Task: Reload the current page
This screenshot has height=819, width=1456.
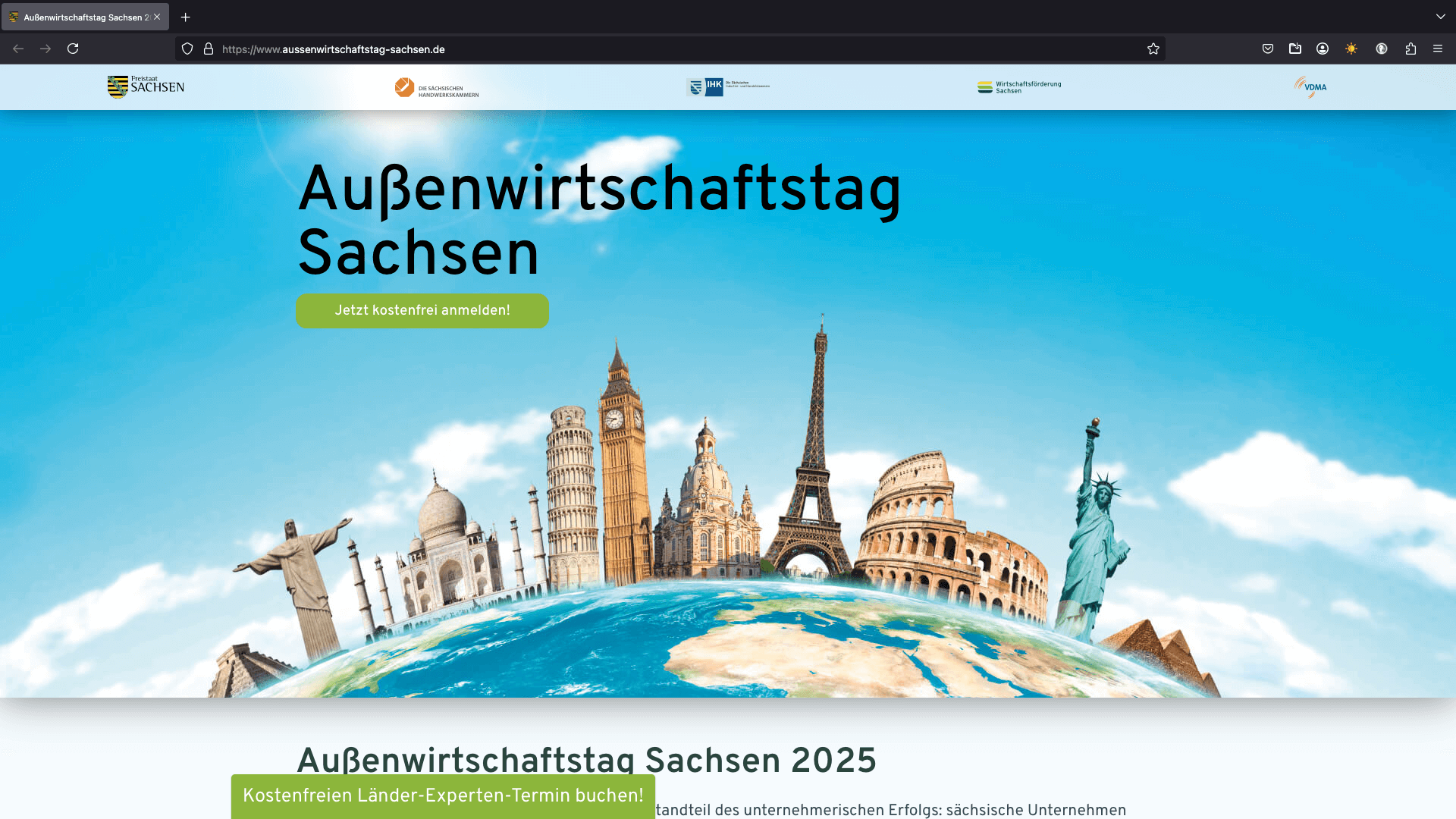Action: click(73, 49)
